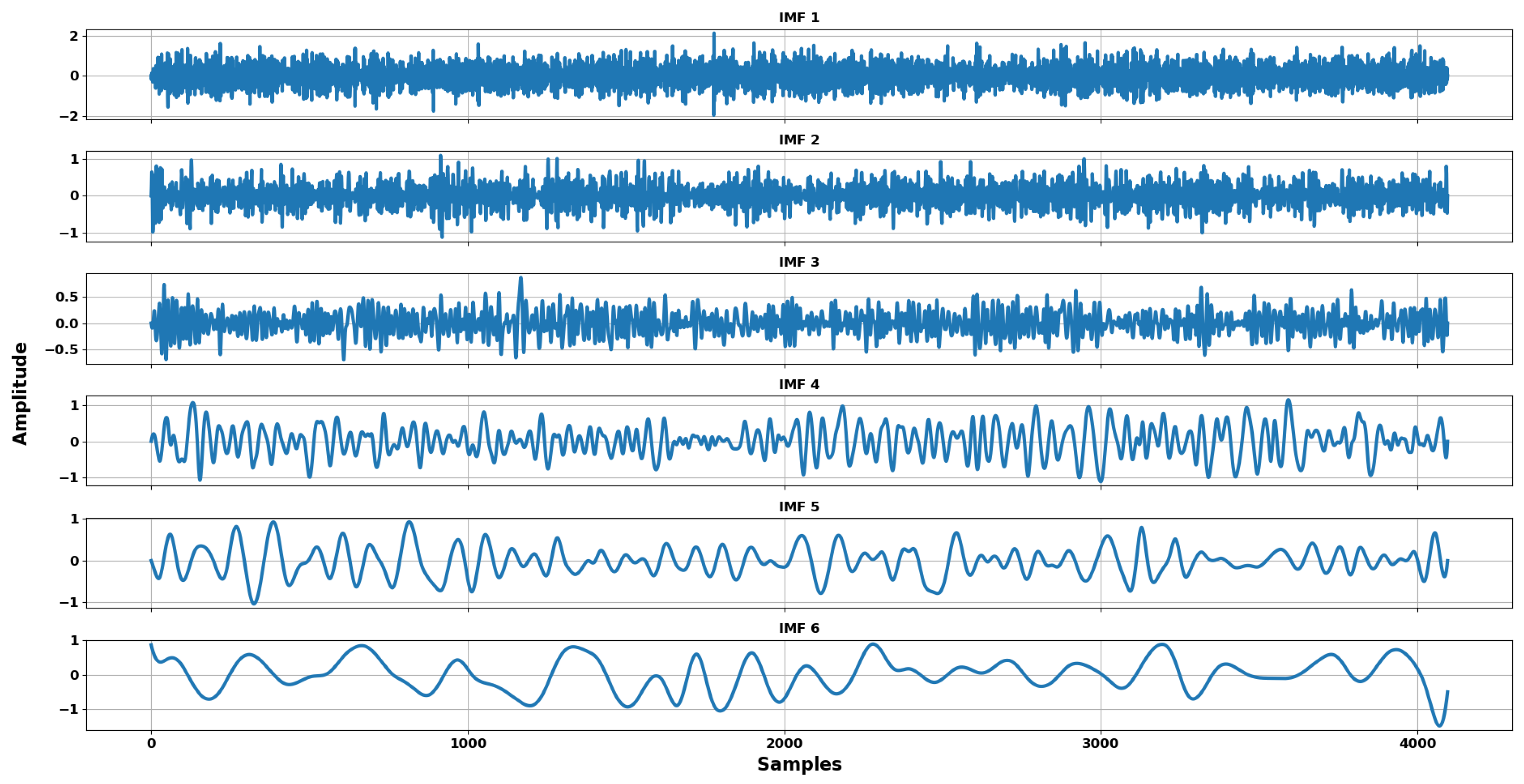Click the highest peak in the IMF 3 plot
The width and height of the screenshot is (1524, 784).
(x=521, y=278)
